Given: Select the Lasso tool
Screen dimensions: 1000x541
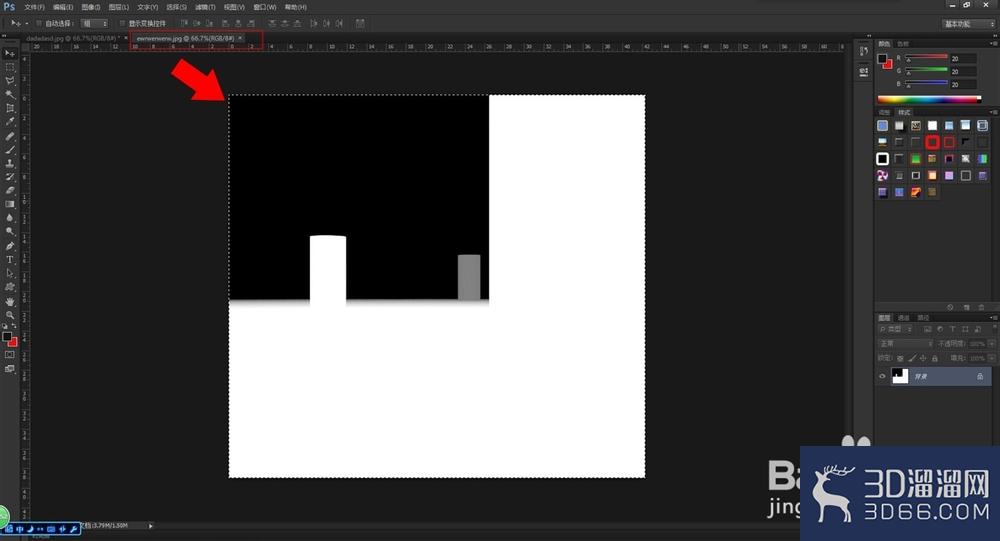Looking at the screenshot, I should point(10,81).
